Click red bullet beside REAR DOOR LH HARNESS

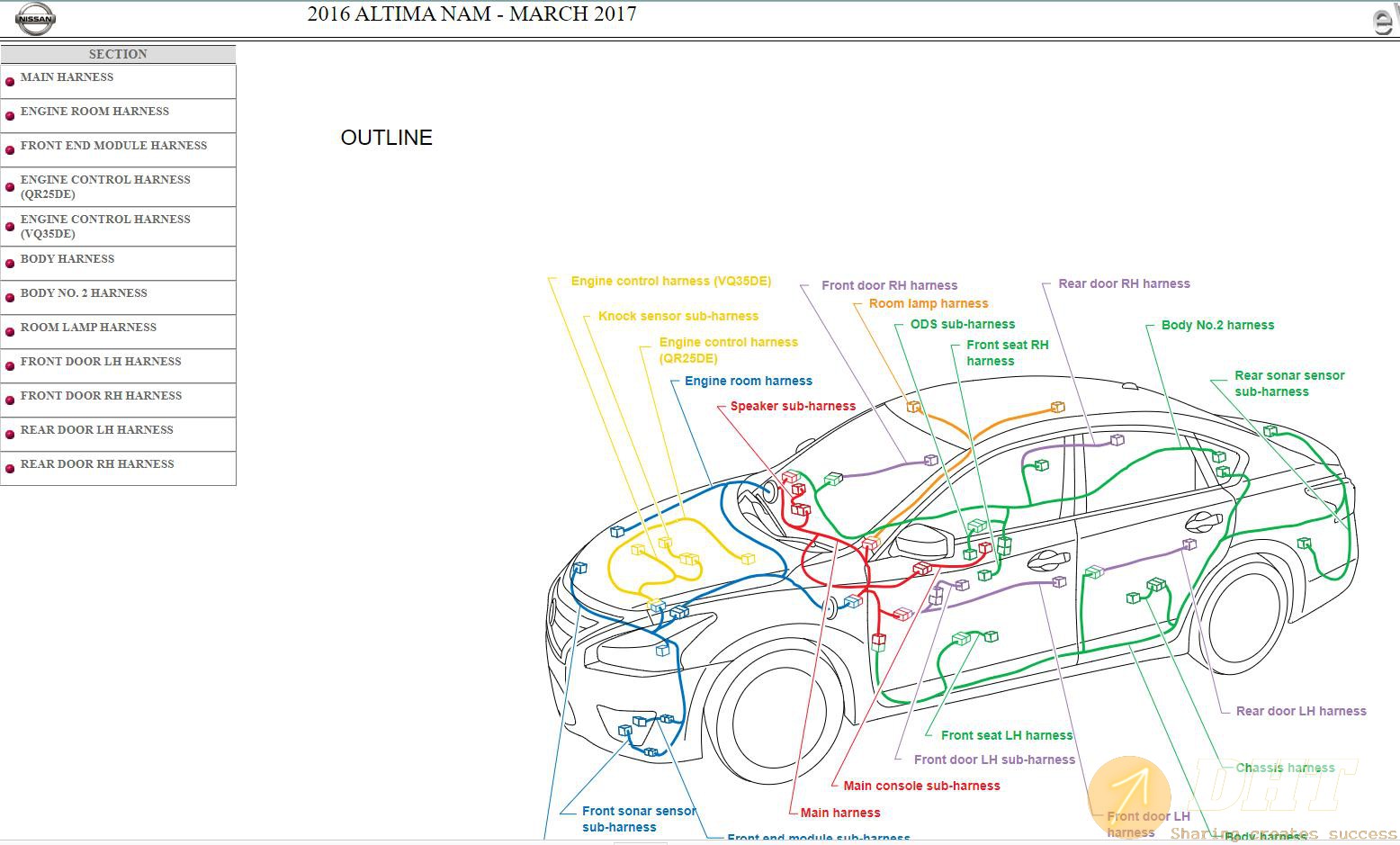pyautogui.click(x=10, y=435)
